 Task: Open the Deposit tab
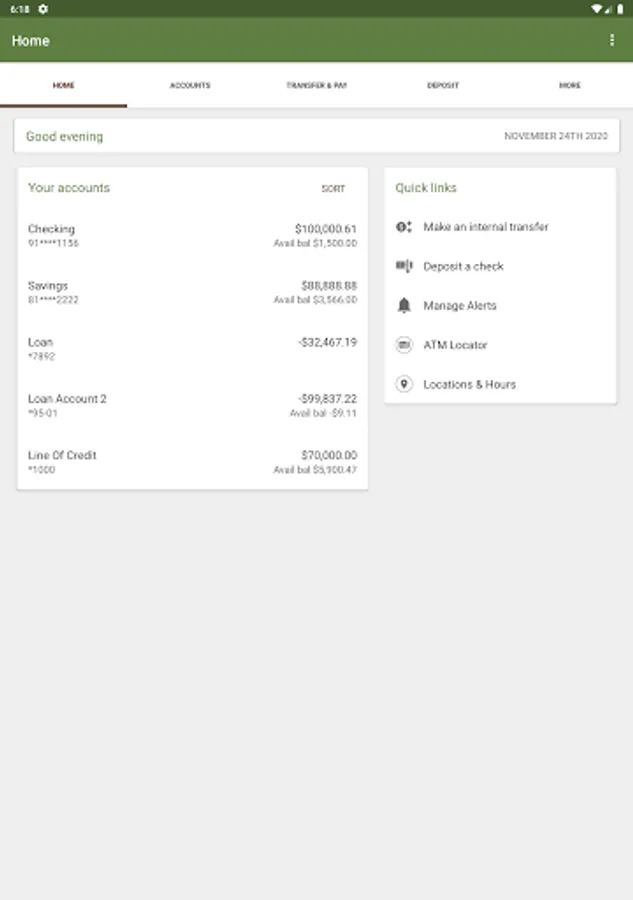click(x=443, y=85)
